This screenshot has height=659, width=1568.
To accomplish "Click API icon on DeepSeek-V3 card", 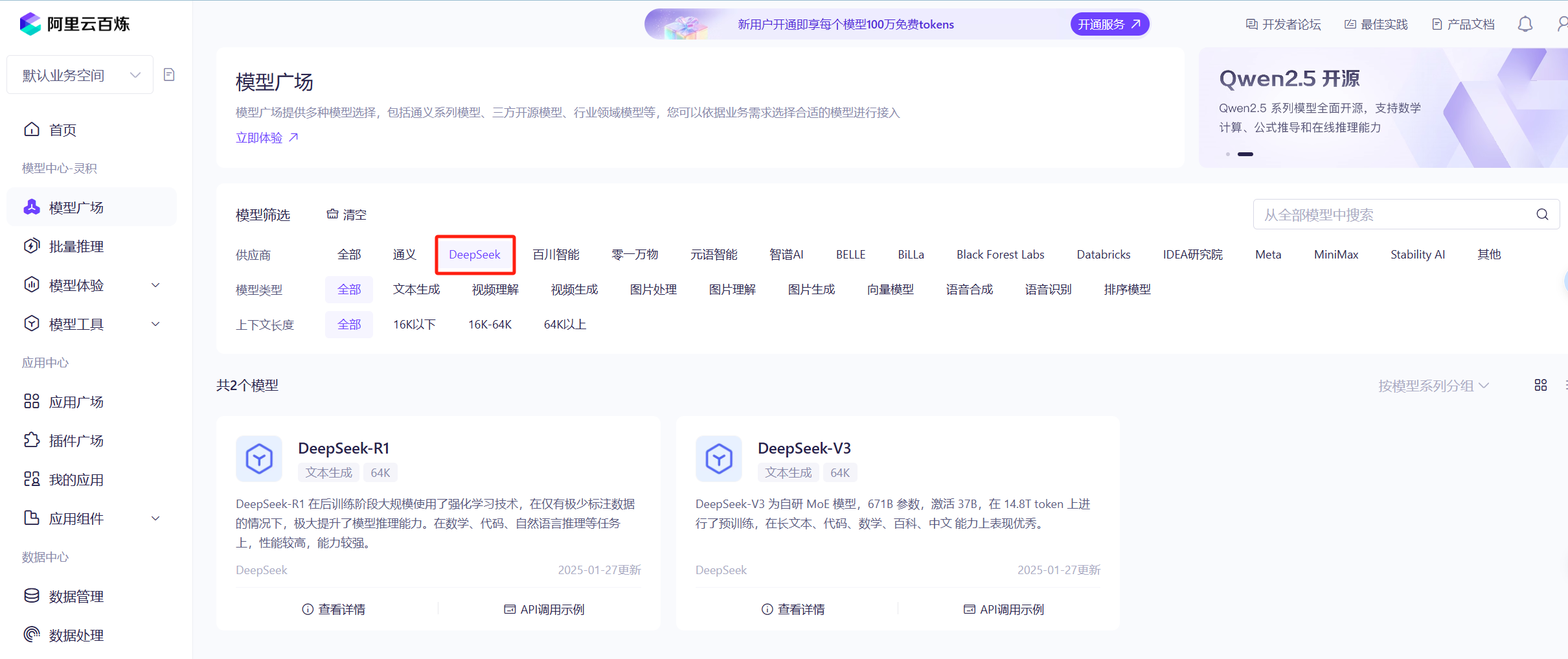I will (x=970, y=609).
